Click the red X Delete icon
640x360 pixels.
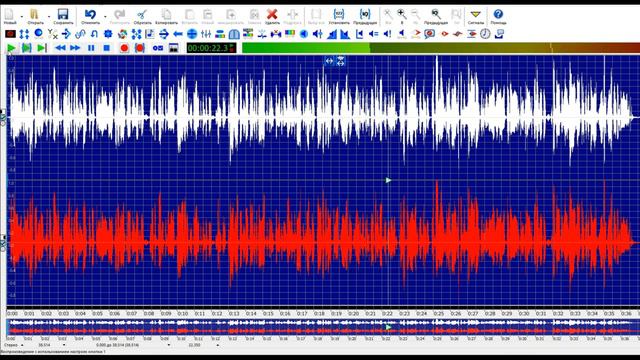pos(272,14)
